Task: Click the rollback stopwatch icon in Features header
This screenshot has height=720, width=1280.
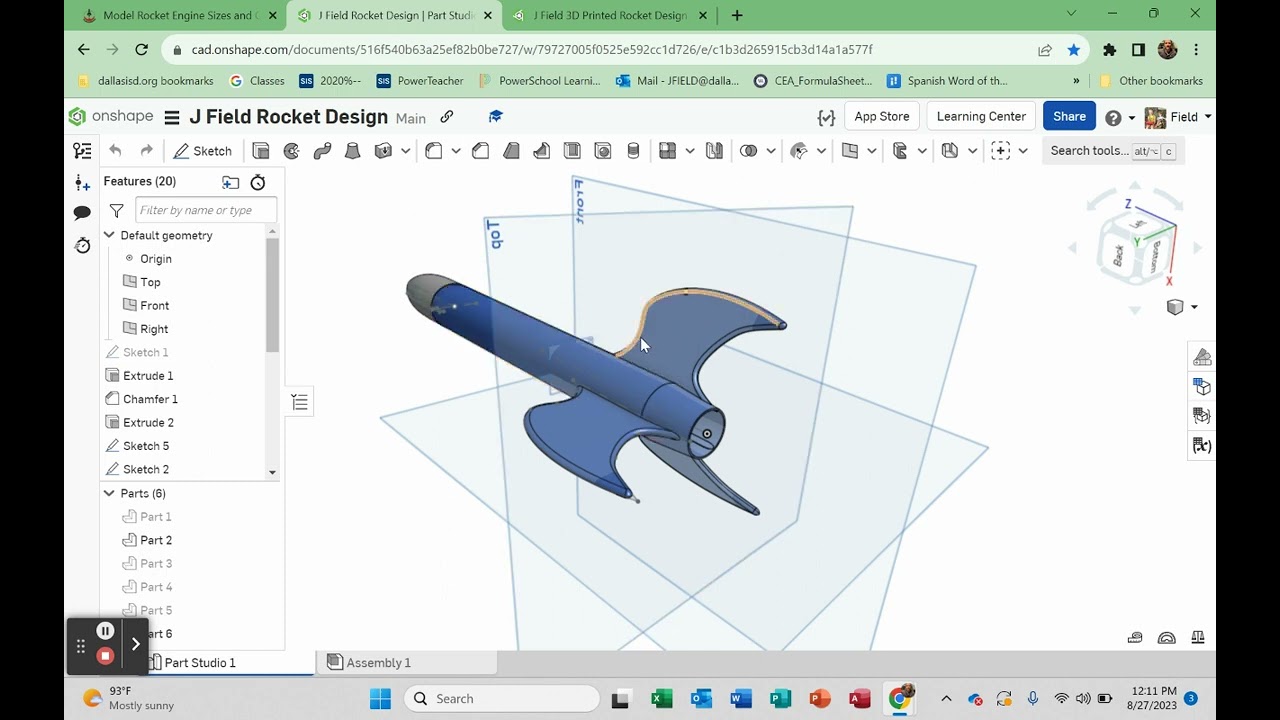Action: (258, 182)
